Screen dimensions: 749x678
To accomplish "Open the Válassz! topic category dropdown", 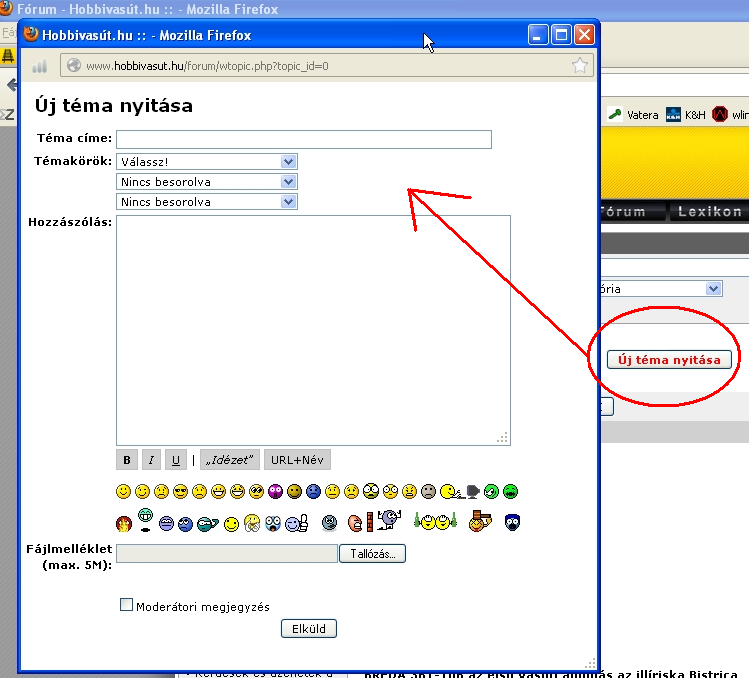I will (207, 161).
